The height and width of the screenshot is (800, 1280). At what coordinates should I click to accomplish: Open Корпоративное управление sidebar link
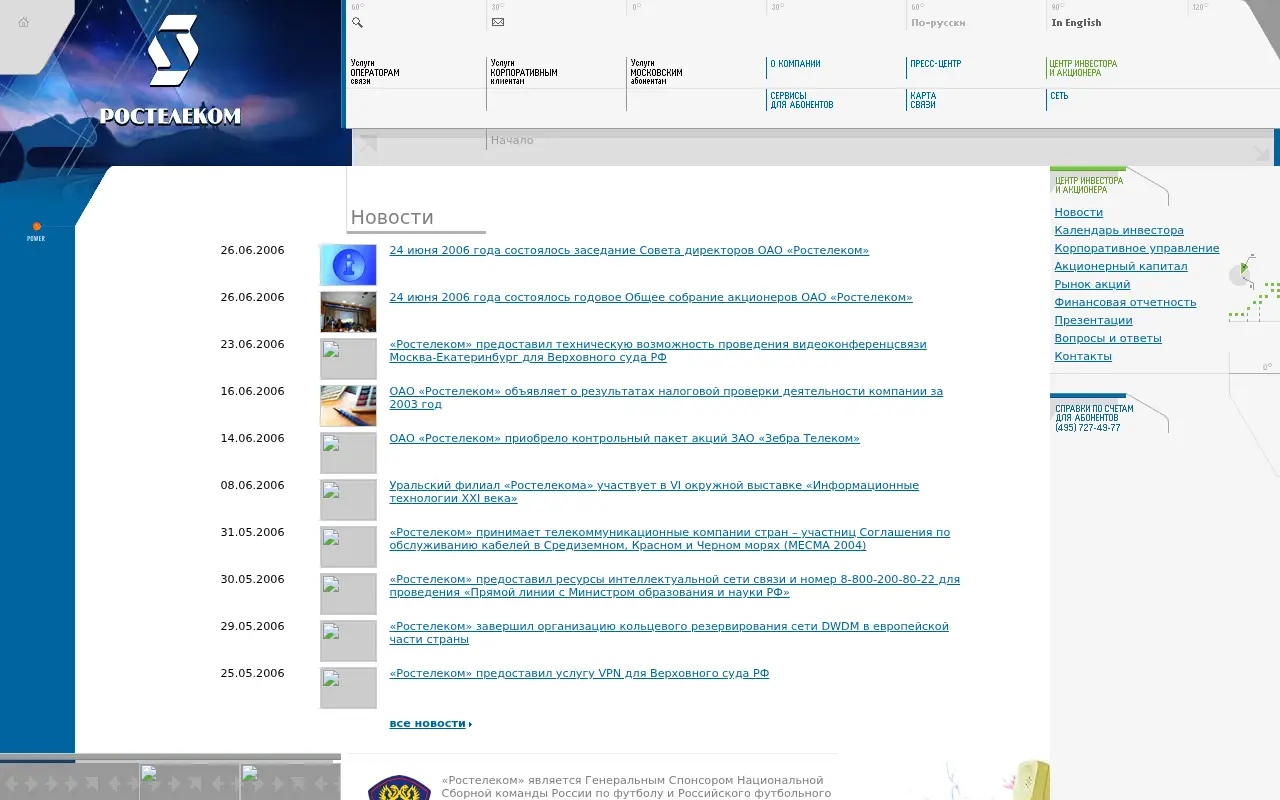pos(1136,248)
